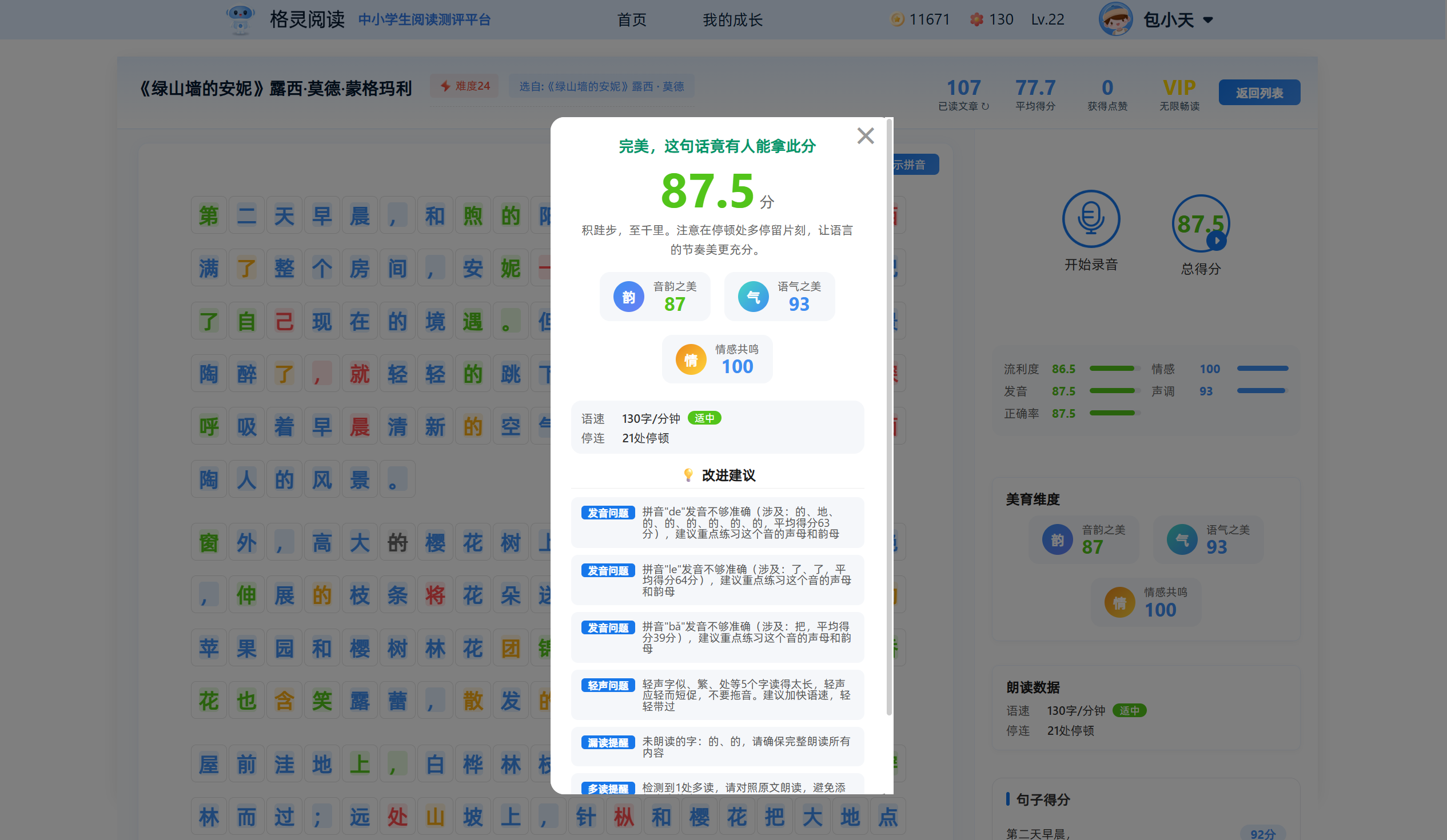Expand the 包小天 account dropdown arrow
Screen dimensions: 1447x840
coord(1208,20)
